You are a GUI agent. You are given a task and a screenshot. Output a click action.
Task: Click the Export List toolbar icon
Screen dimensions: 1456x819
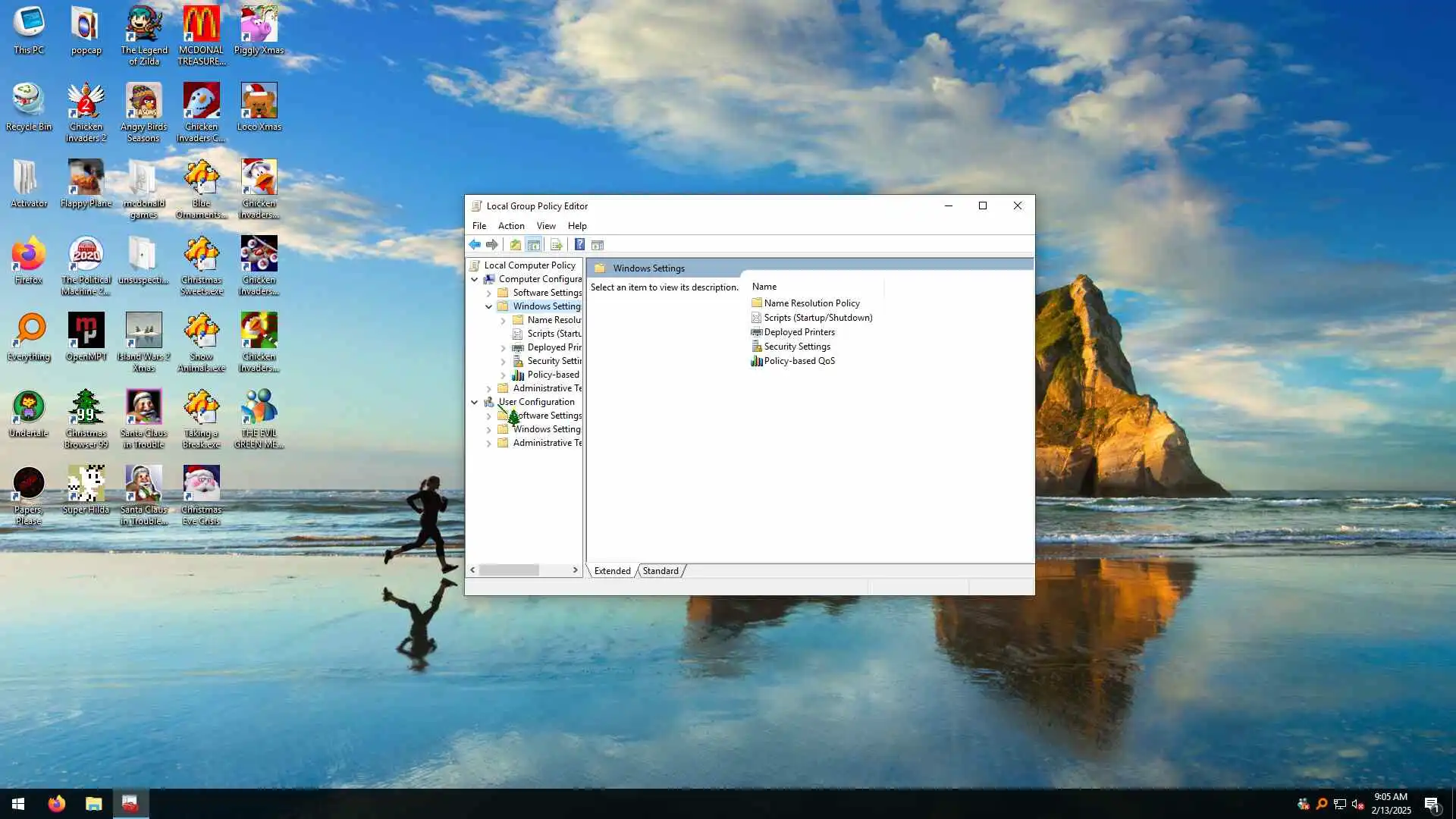click(556, 244)
